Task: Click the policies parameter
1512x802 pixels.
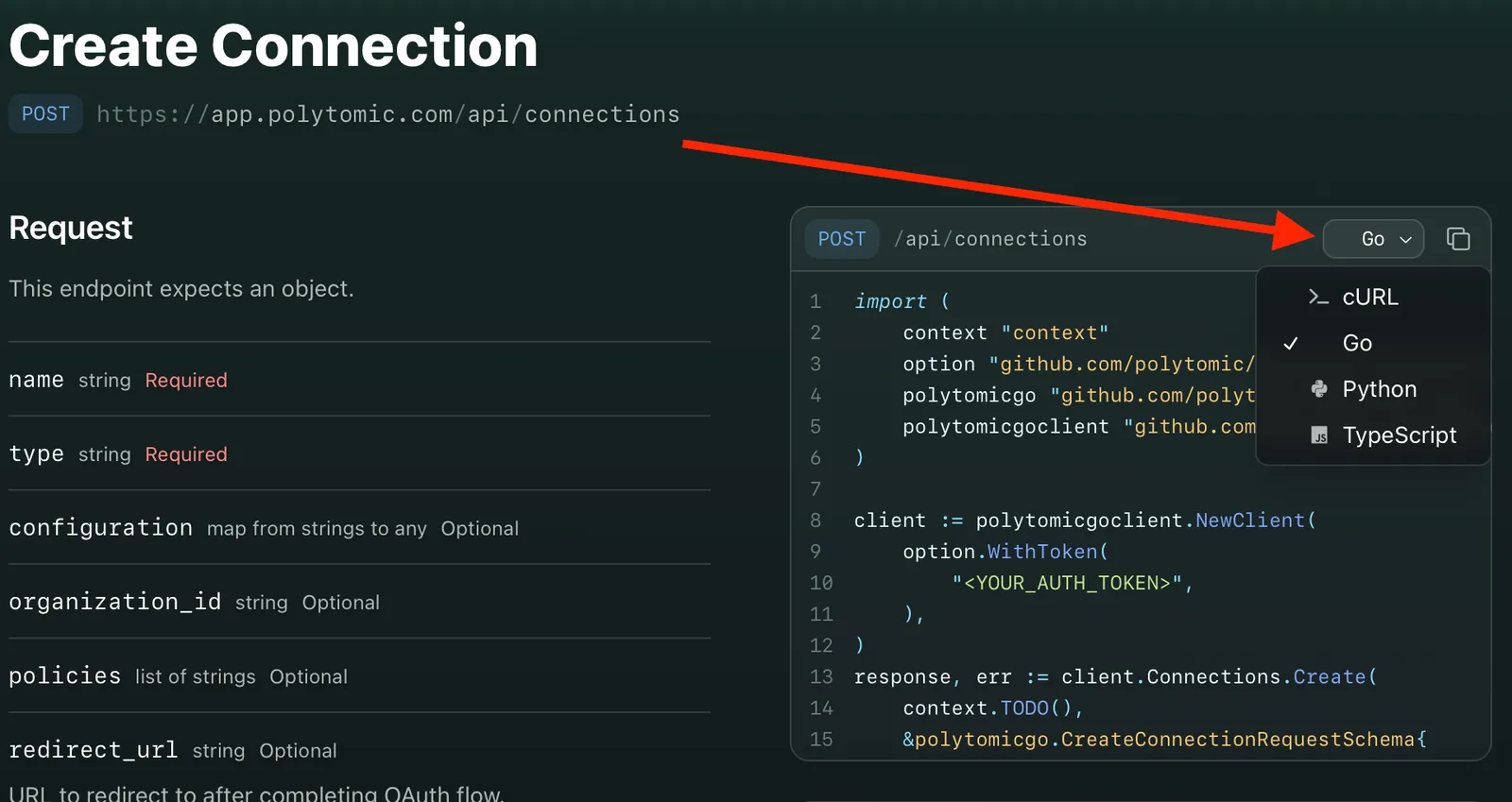Action: click(x=65, y=676)
